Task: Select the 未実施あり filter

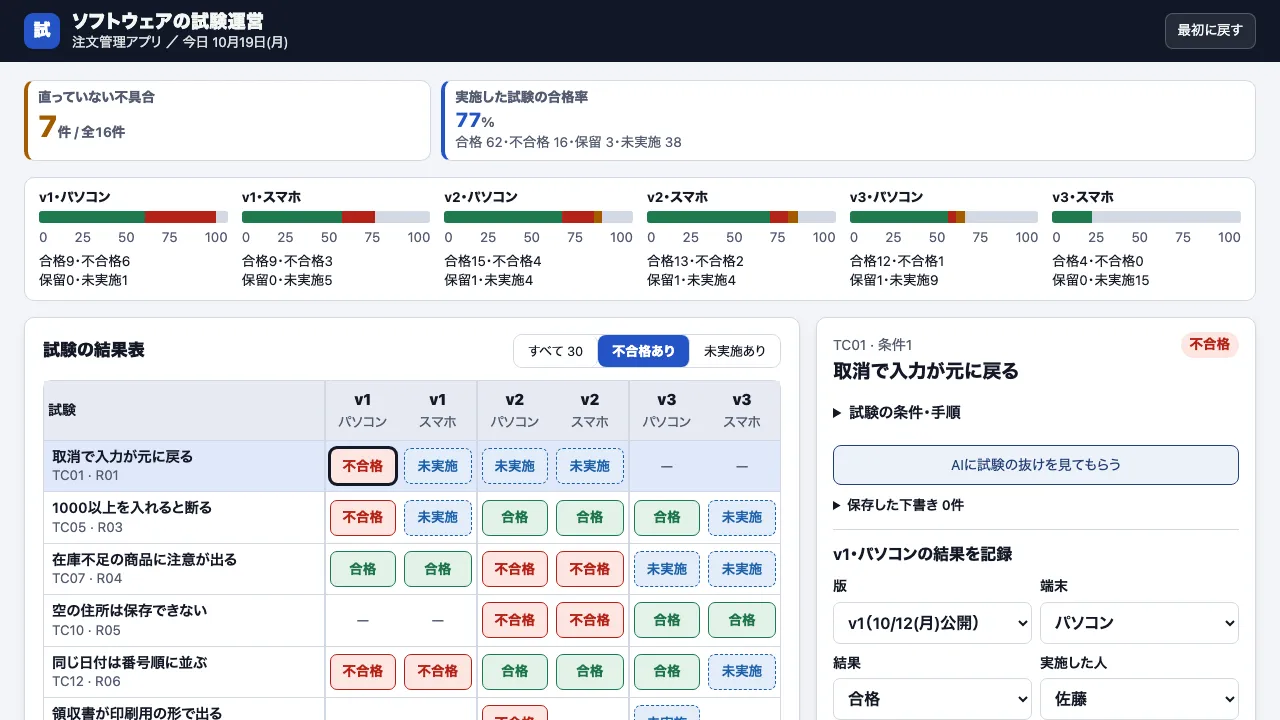Action: [x=735, y=351]
